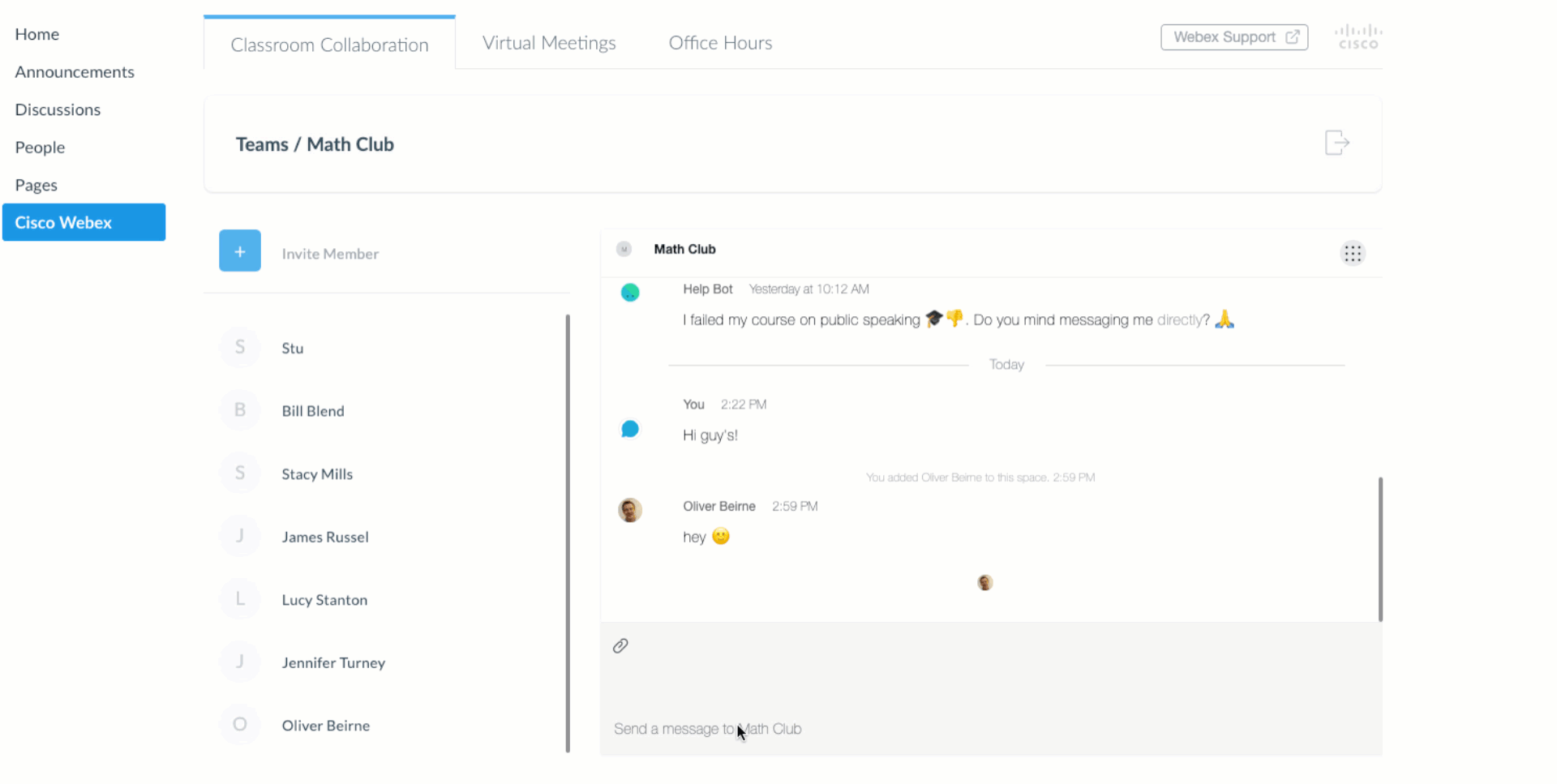Select member name Stu
The width and height of the screenshot is (1557, 784).
293,348
